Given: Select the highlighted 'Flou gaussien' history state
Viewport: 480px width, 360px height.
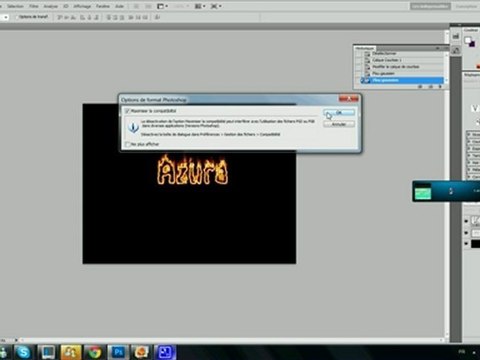Looking at the screenshot, I should tap(401, 80).
